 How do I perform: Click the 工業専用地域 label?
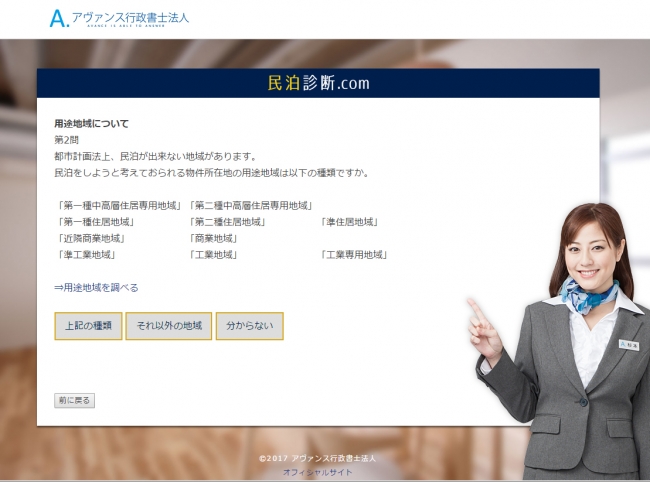[x=354, y=255]
